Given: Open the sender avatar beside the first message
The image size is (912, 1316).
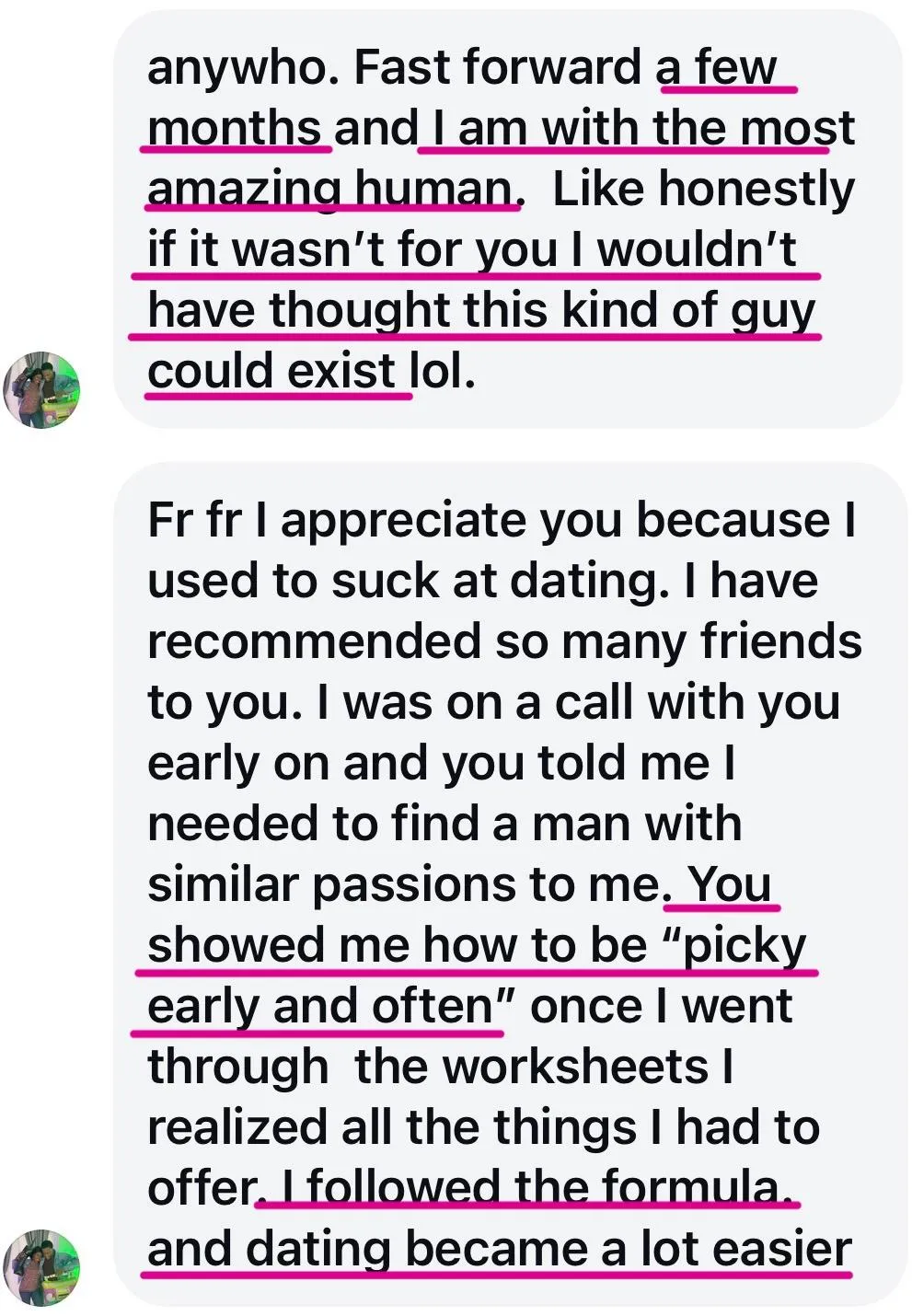Looking at the screenshot, I should [x=41, y=389].
